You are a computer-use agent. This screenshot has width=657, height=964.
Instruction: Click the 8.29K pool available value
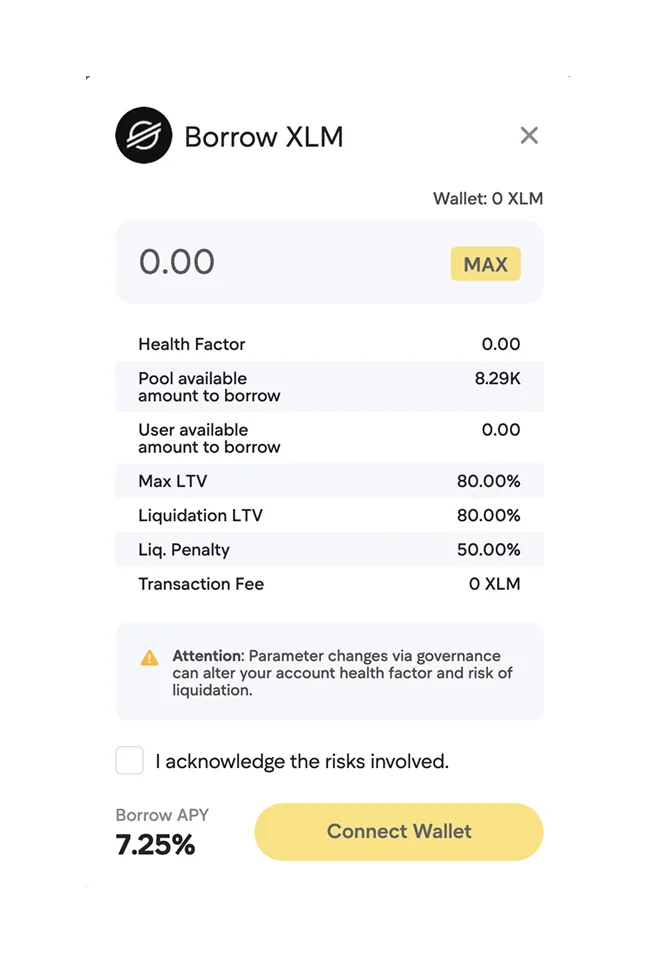[x=498, y=378]
